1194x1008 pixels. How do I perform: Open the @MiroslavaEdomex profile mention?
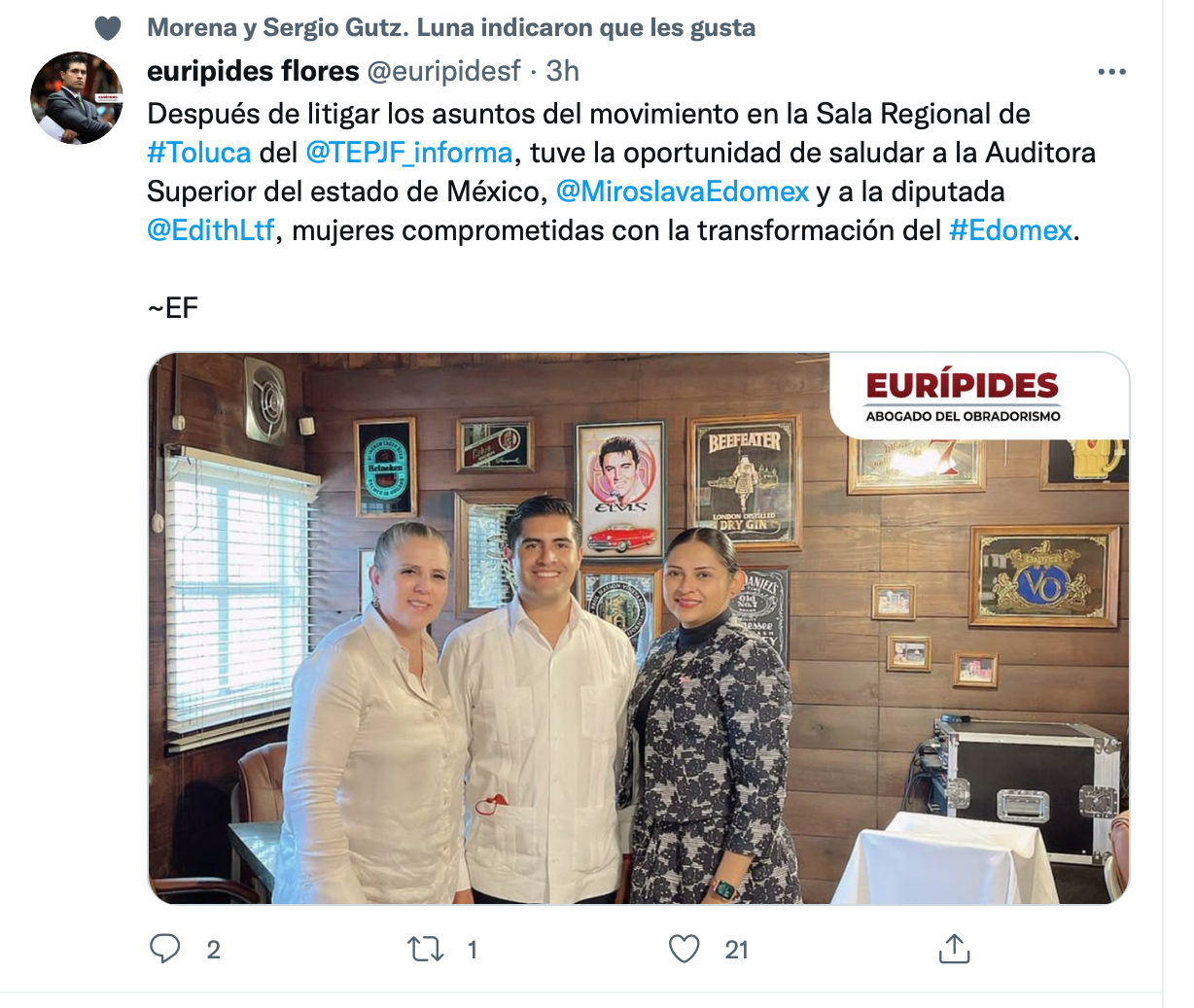[683, 191]
